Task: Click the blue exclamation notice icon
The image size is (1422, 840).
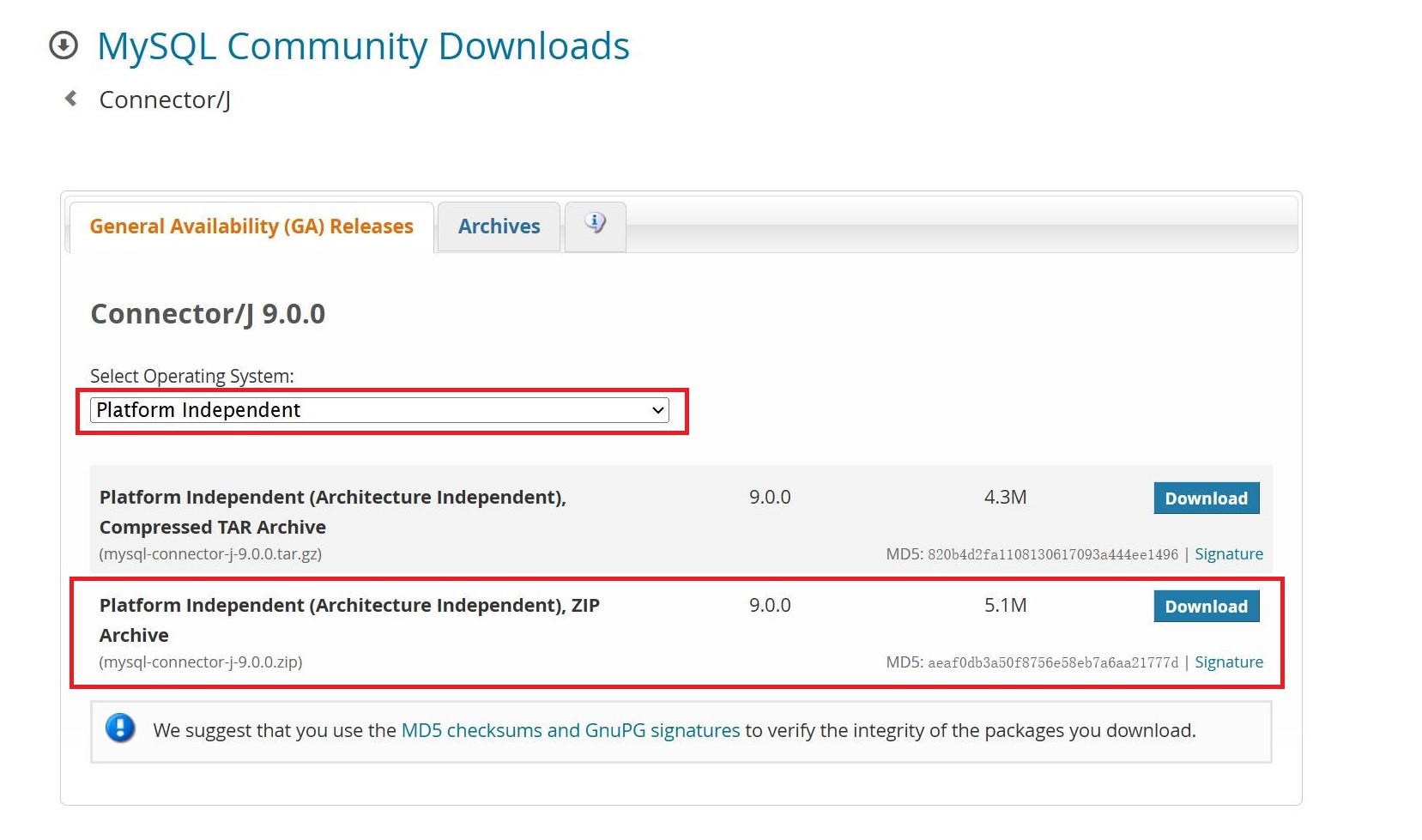Action: tap(120, 729)
